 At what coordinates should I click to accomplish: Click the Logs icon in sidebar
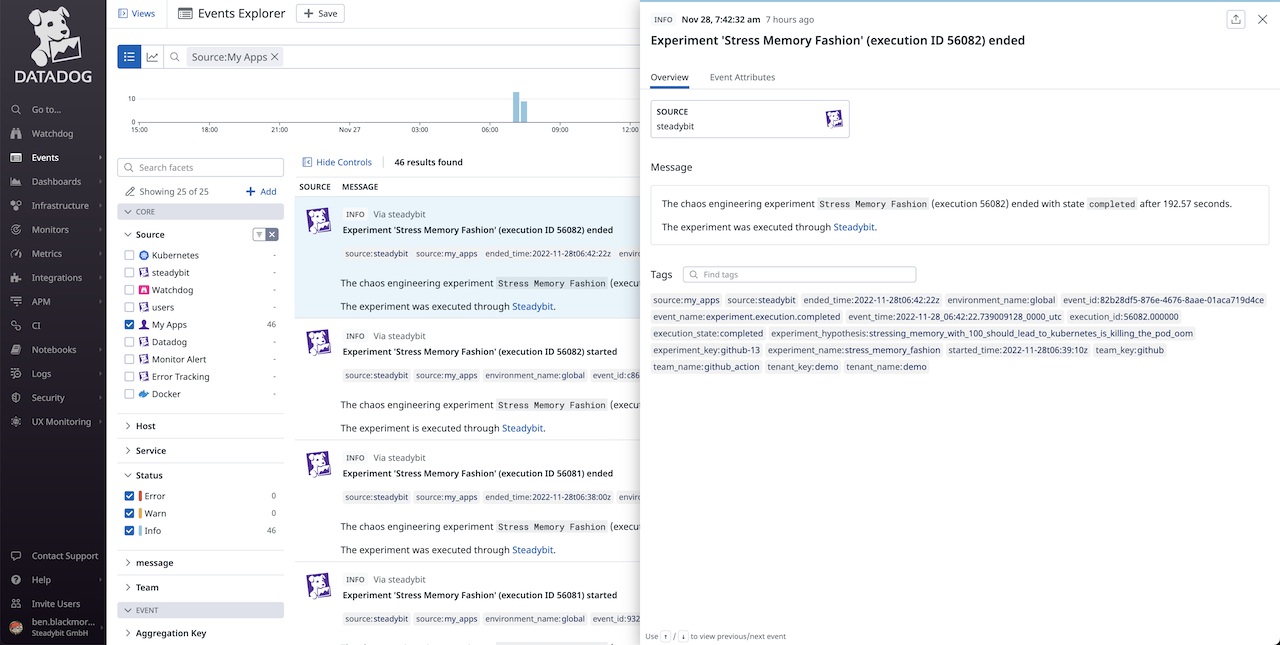coord(16,374)
